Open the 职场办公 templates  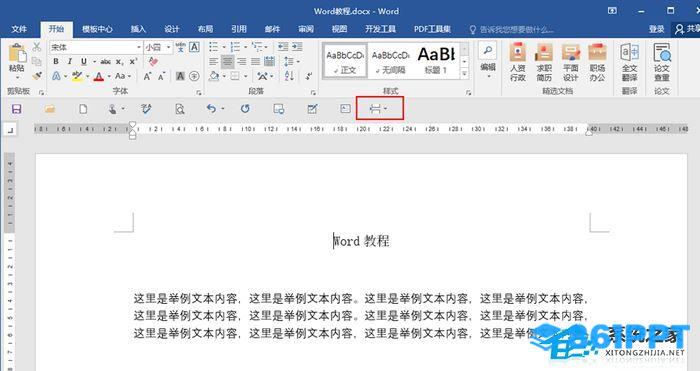tap(597, 62)
